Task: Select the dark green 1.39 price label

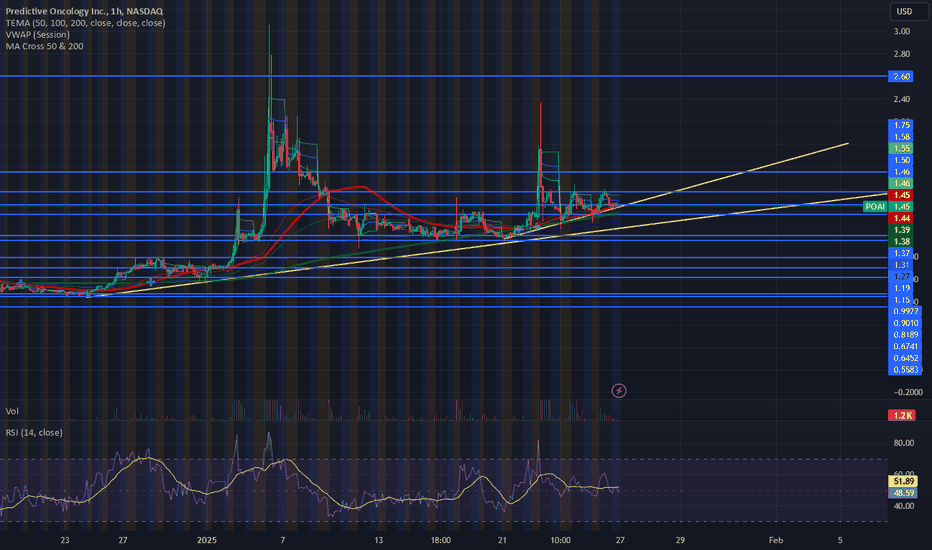Action: click(x=902, y=230)
